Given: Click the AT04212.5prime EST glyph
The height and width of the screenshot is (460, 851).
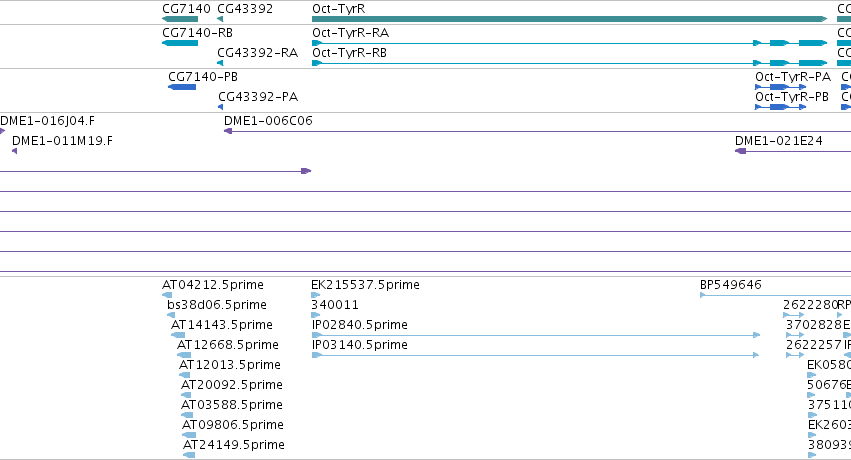Looking at the screenshot, I should [x=167, y=295].
